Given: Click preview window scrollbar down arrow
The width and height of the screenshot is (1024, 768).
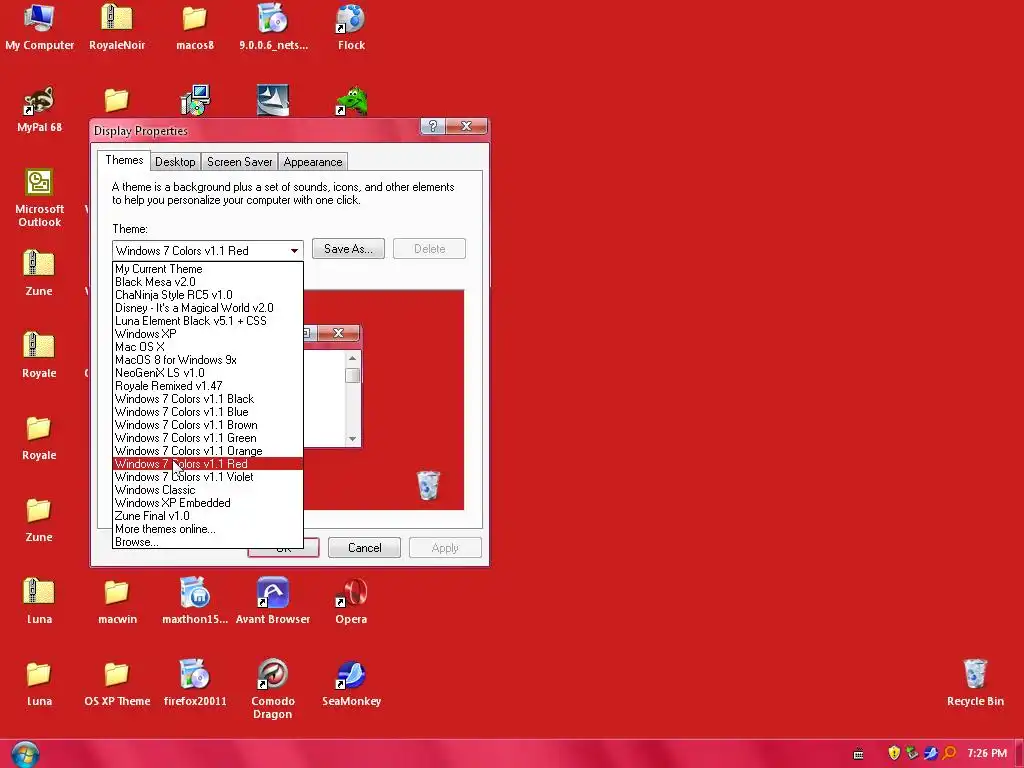Looking at the screenshot, I should (x=353, y=439).
